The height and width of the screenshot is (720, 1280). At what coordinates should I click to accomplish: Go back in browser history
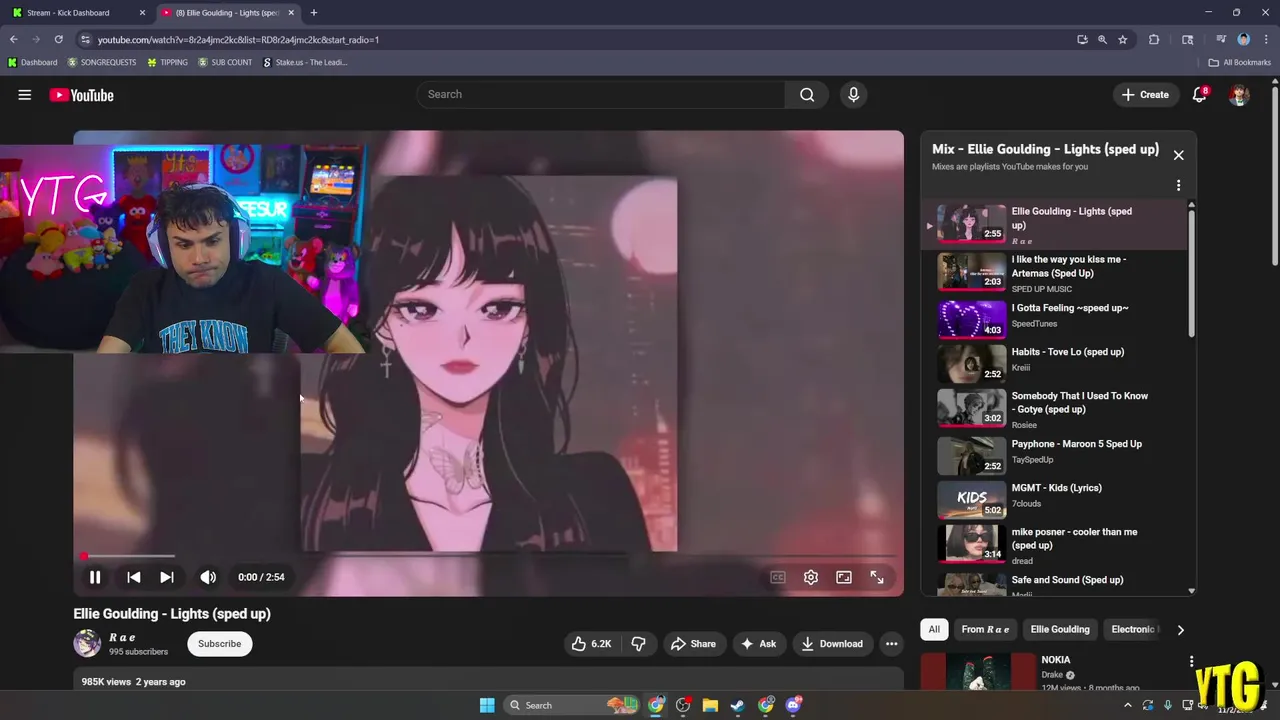13,40
